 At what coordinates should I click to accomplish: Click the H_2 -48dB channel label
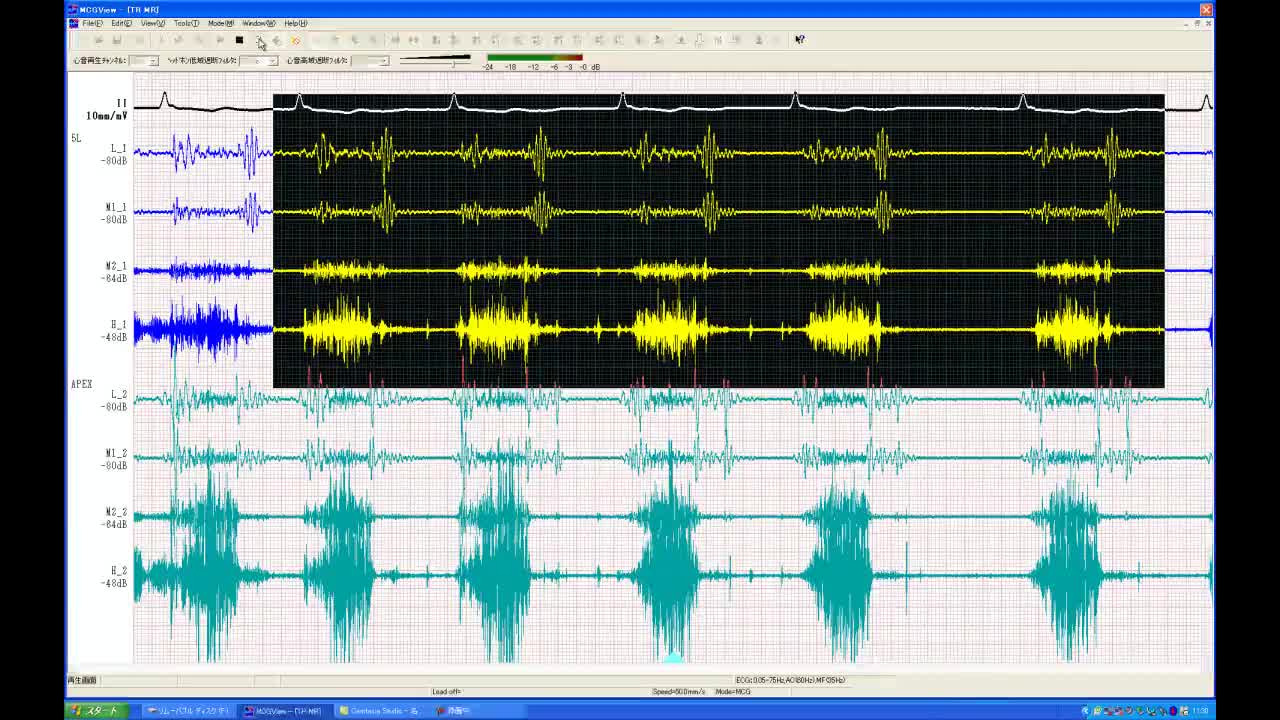(x=117, y=577)
